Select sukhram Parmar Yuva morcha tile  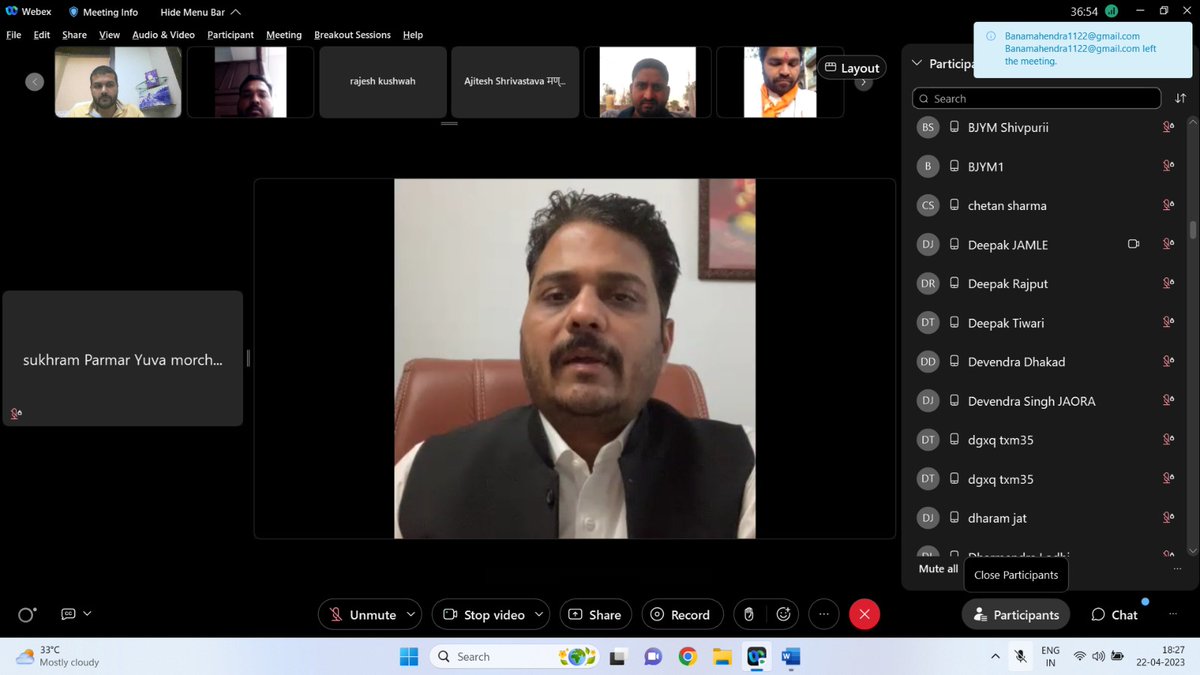point(123,359)
